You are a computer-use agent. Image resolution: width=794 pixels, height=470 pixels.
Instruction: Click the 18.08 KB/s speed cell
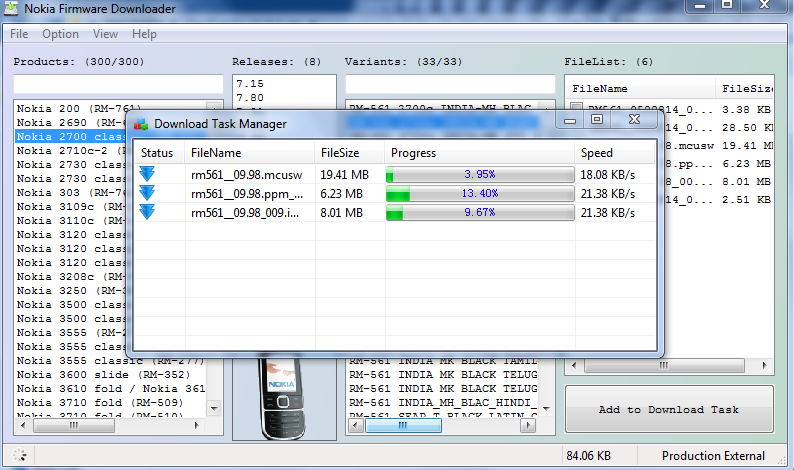tap(608, 175)
